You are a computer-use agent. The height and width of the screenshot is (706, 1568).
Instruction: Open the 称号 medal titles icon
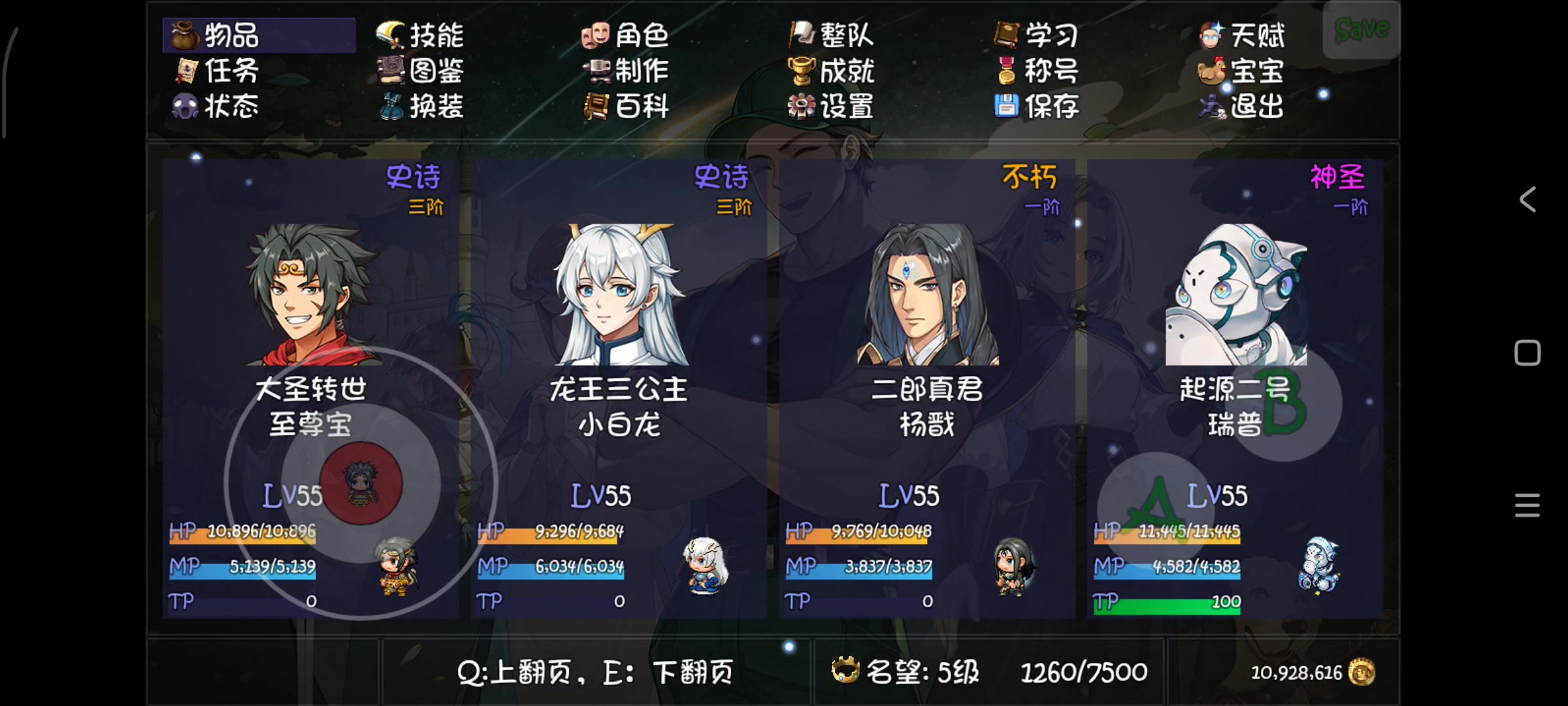(x=1007, y=71)
